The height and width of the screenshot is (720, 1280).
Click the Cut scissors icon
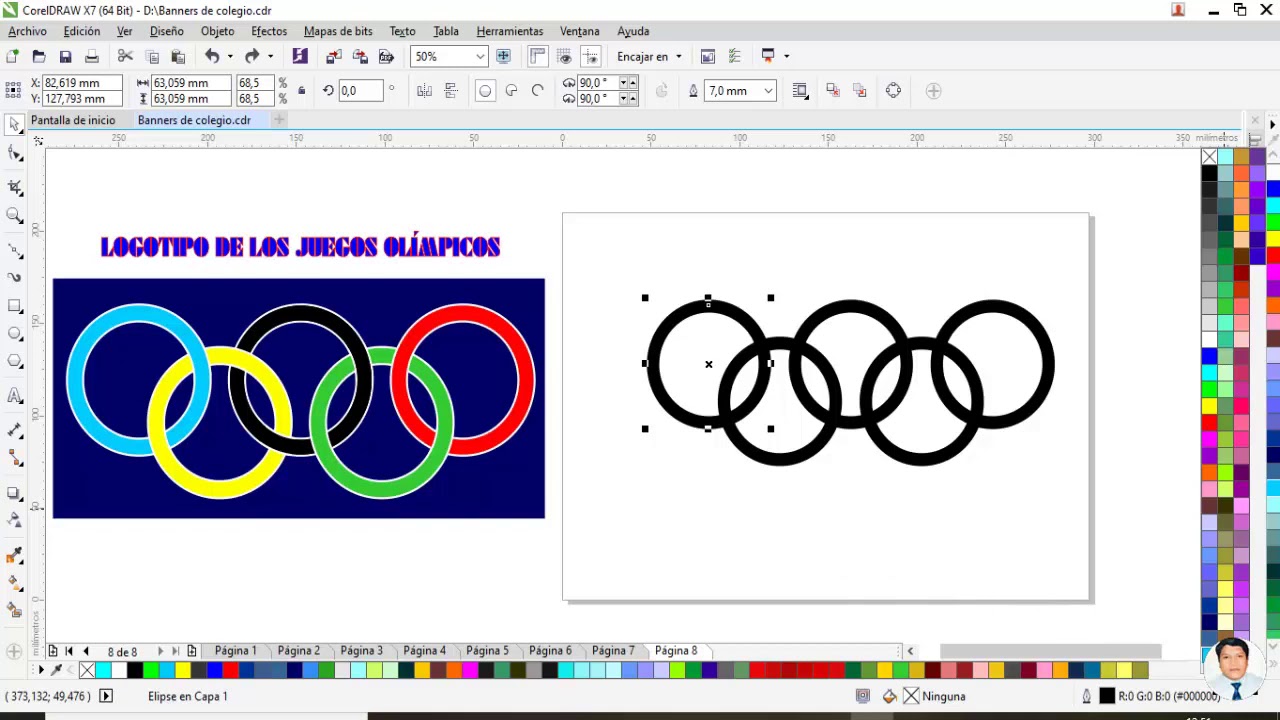coord(125,56)
